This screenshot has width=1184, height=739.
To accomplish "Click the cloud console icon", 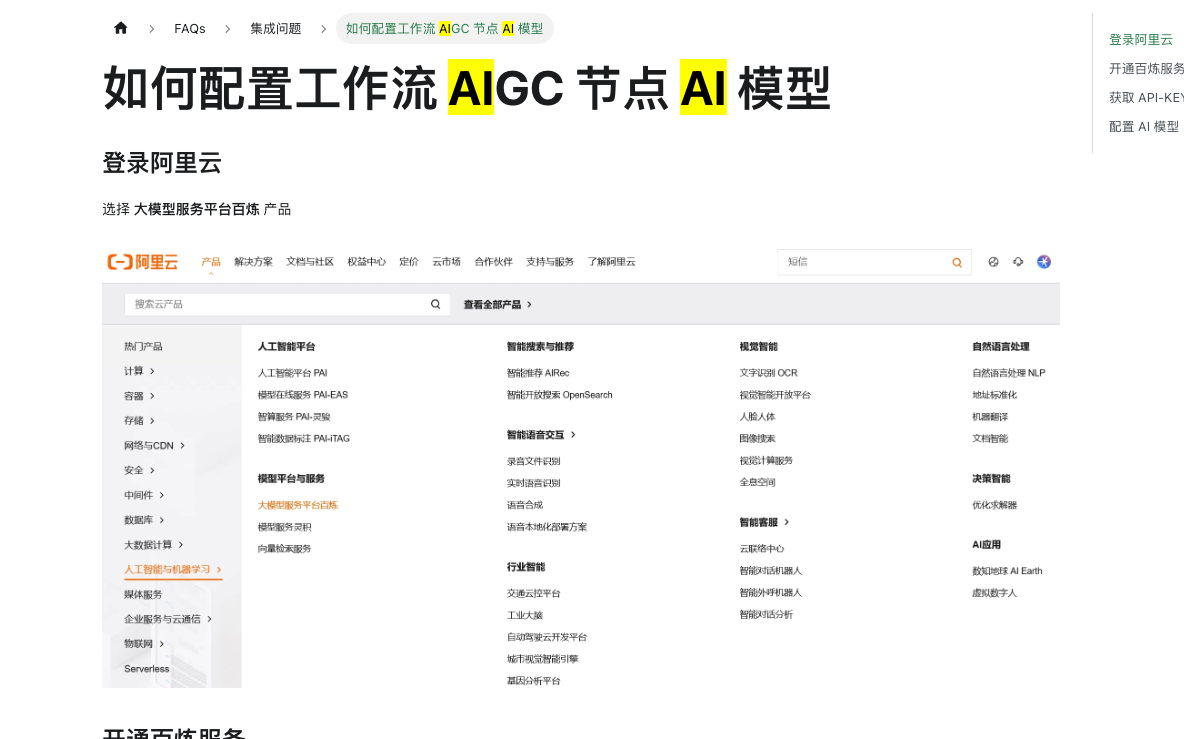I will [1018, 262].
